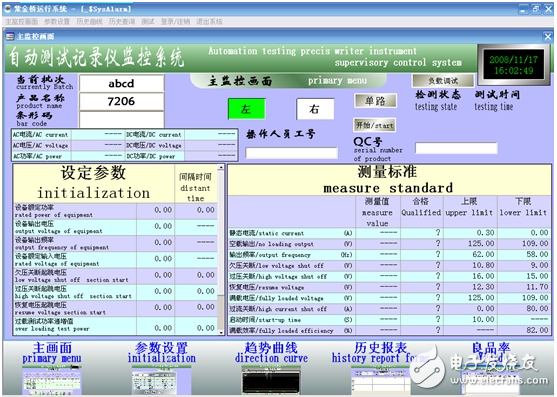The image size is (557, 397).
Task: Click the 操作人员工号 operator ID field
Action: click(x=291, y=153)
